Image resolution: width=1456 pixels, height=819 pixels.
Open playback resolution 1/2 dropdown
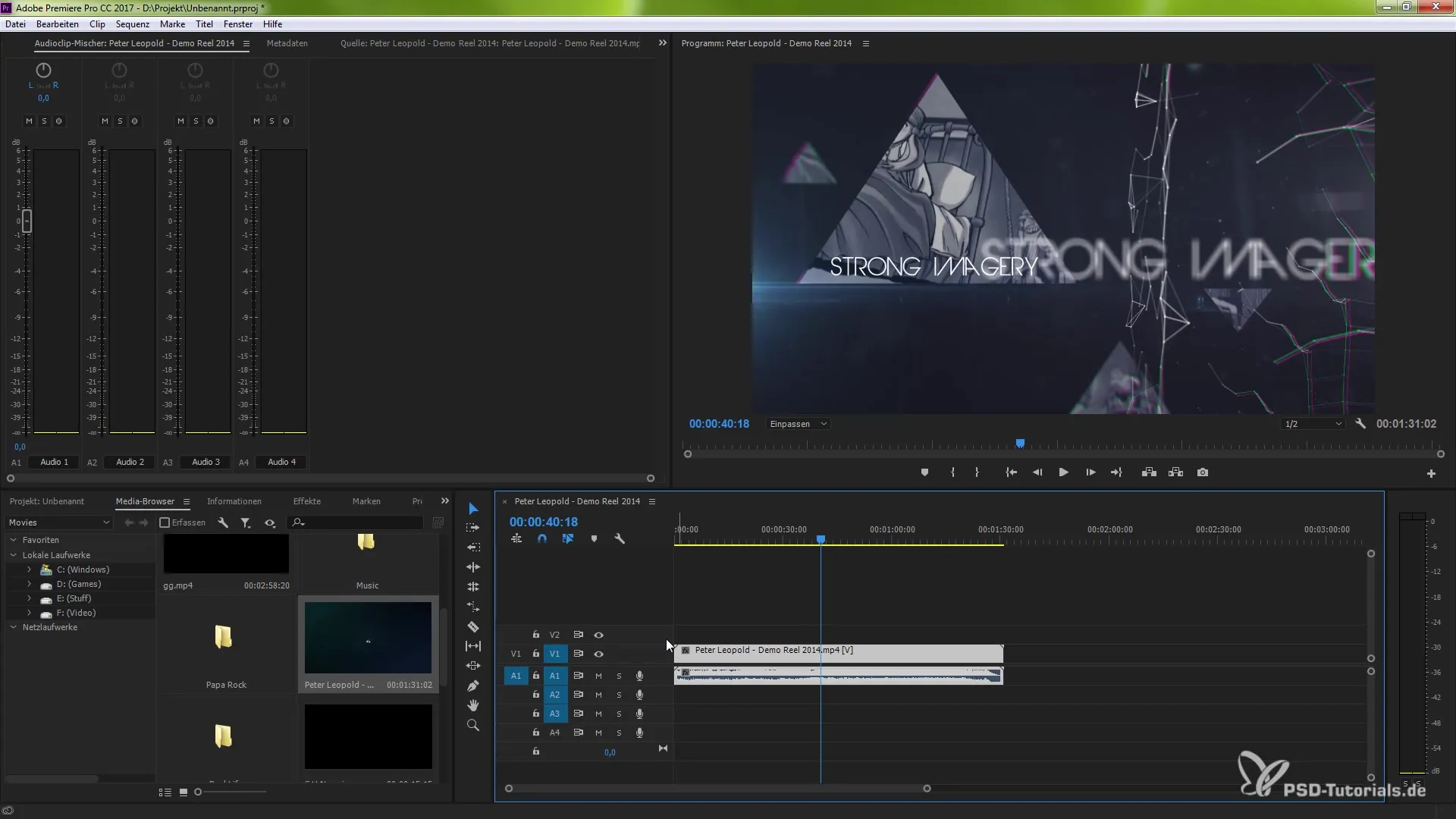[x=1313, y=424]
